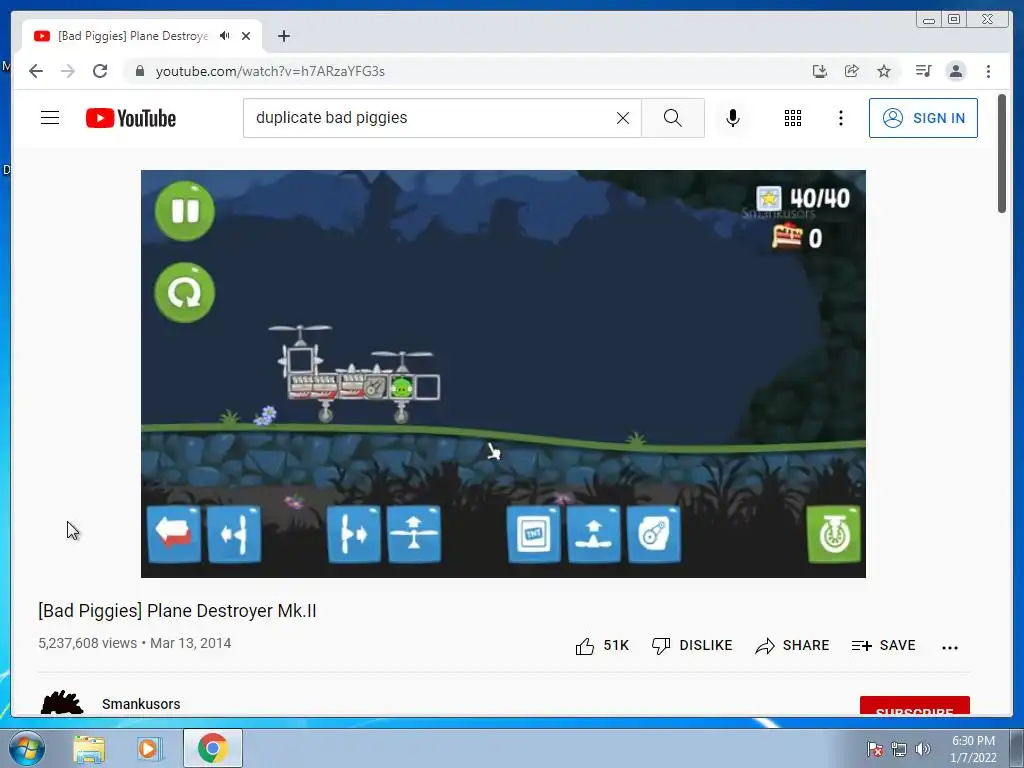
Task: Click the network tray icon
Action: click(899, 749)
